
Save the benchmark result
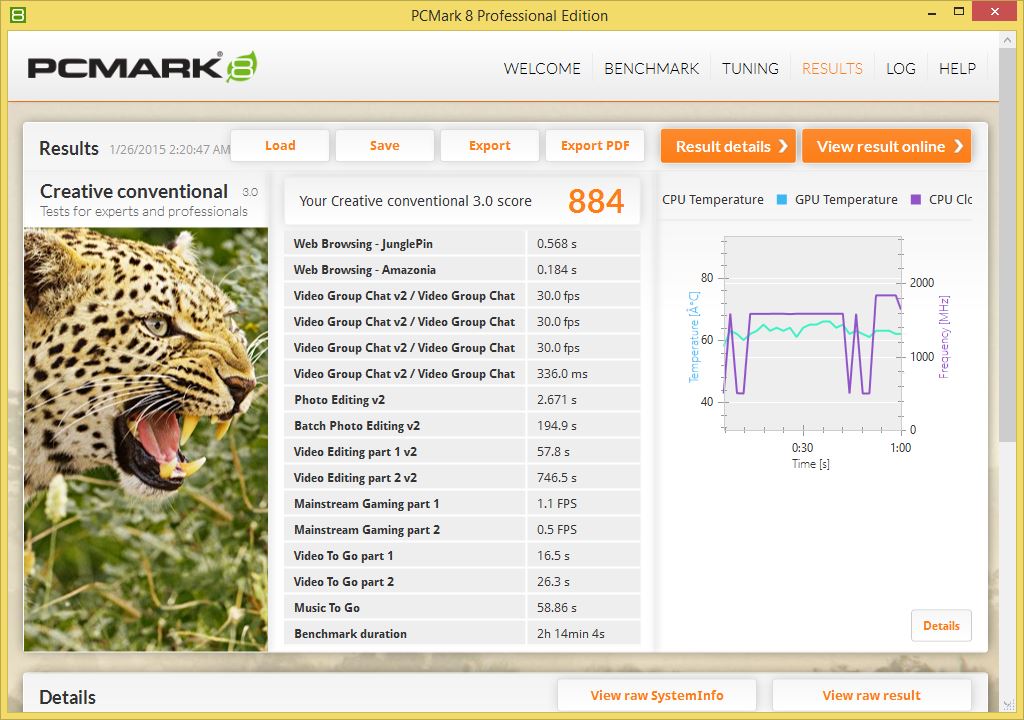[384, 146]
